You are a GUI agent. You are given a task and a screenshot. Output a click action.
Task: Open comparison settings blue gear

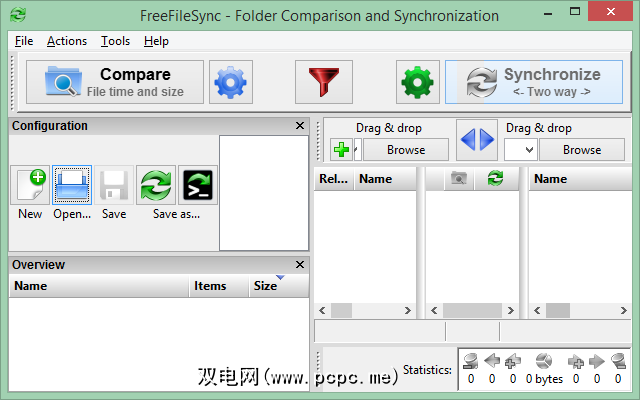tap(231, 82)
